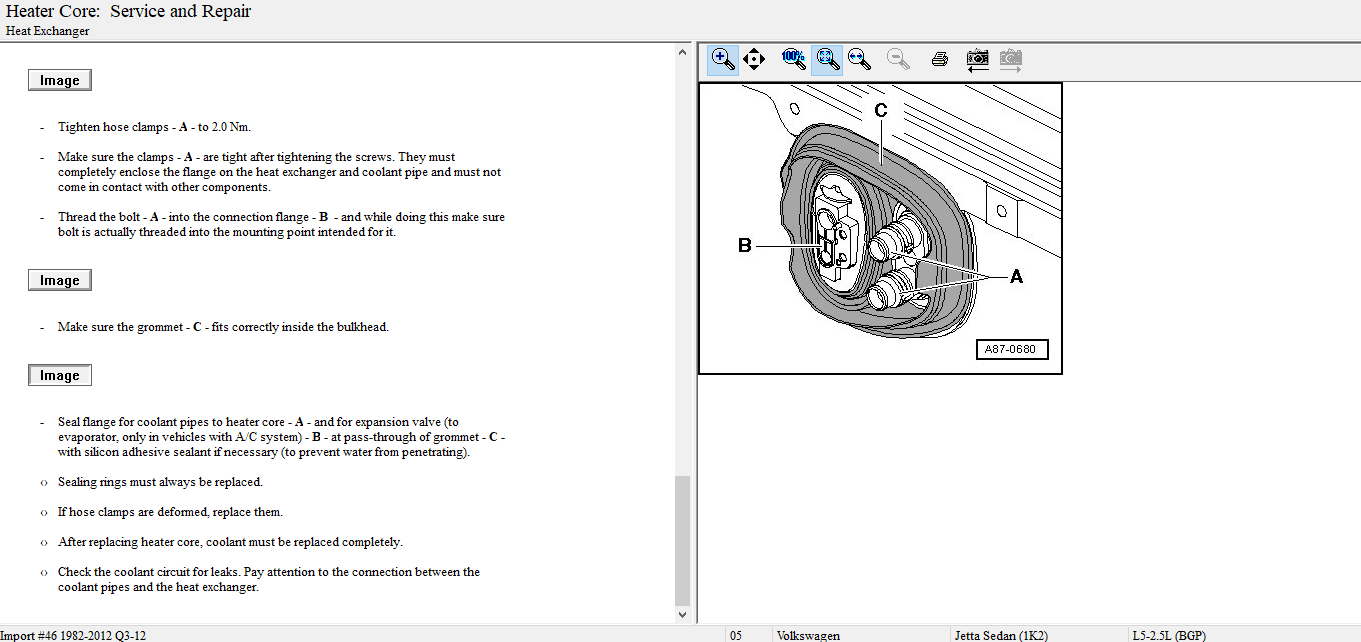Open Image button above hose clamps step
1361x642 pixels.
[60, 81]
